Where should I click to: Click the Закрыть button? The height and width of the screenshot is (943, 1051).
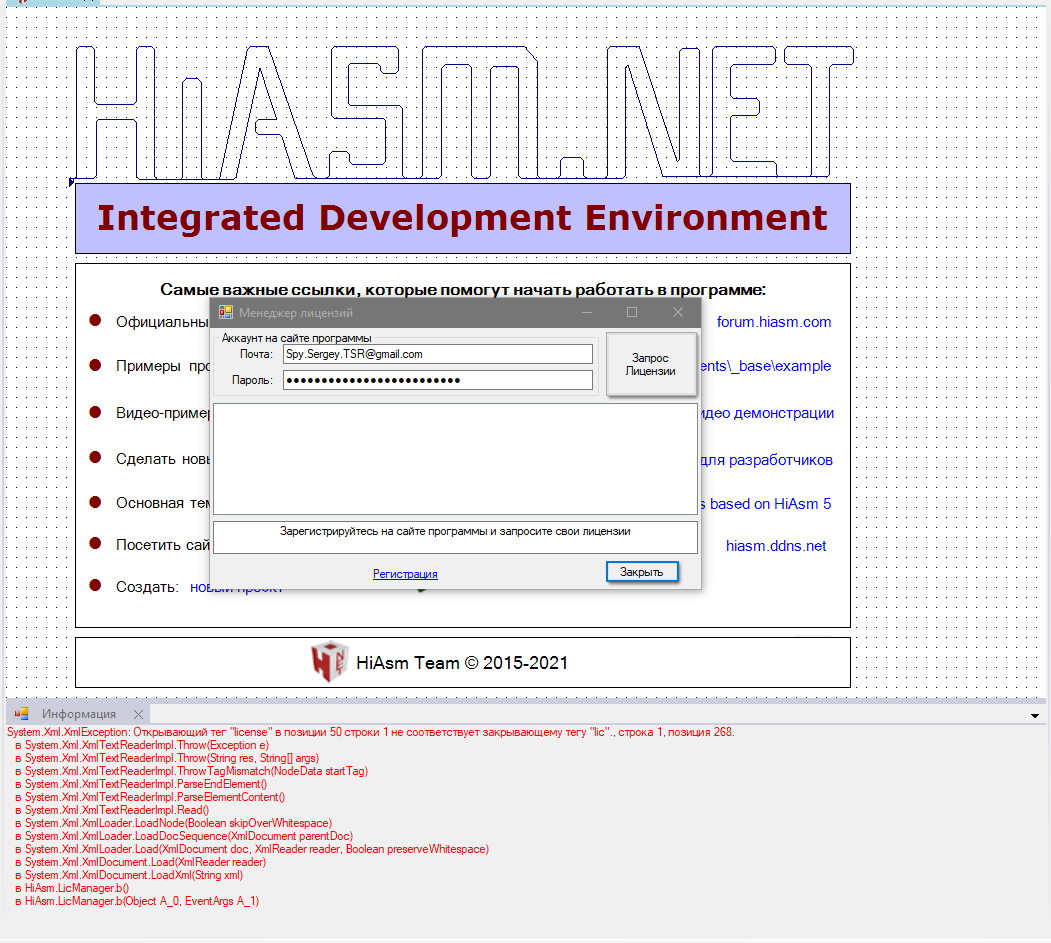[x=642, y=572]
